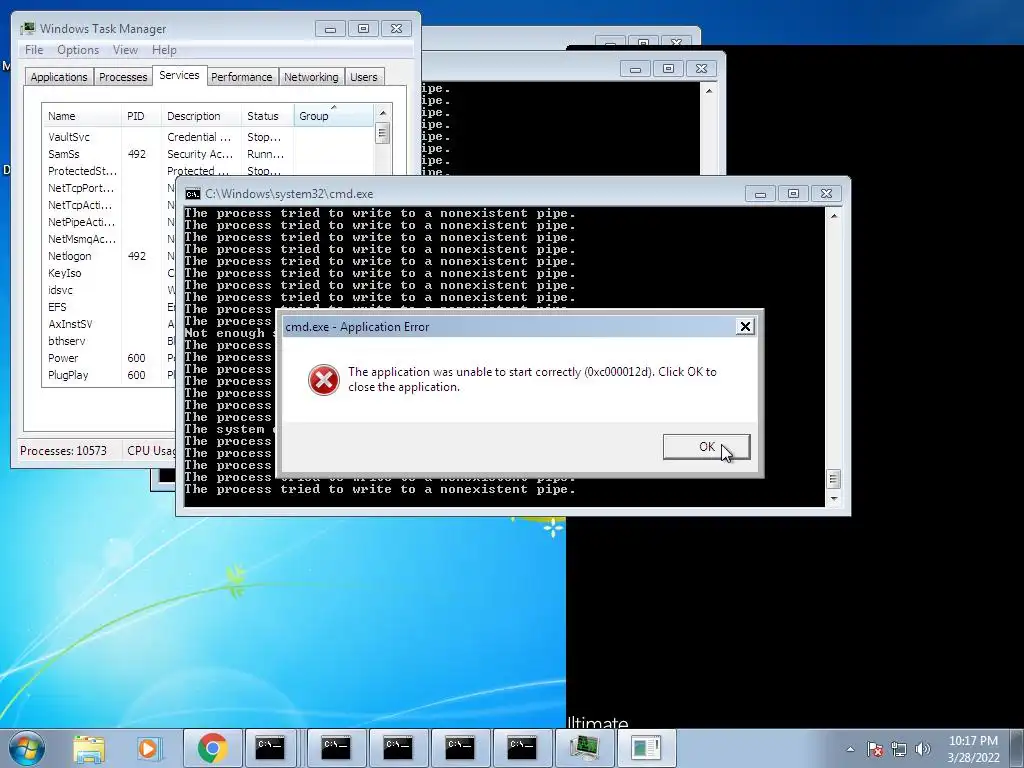Close the cmd.exe Application Error dialog
The width and height of the screenshot is (1024, 768).
[x=745, y=327]
